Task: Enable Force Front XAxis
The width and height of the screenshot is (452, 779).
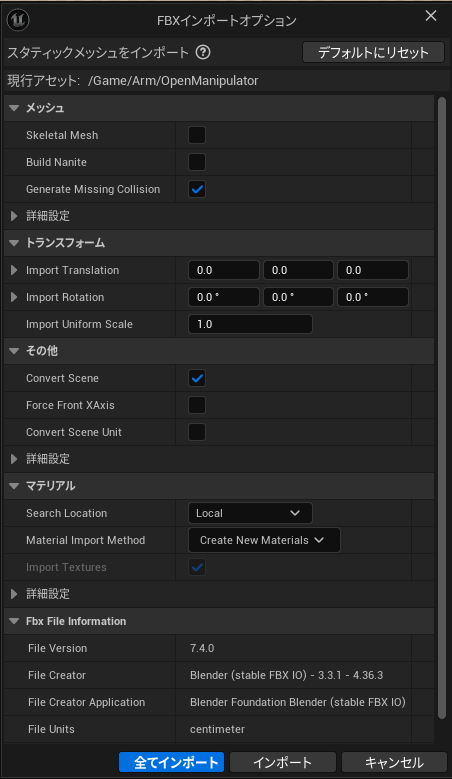Action: [197, 405]
